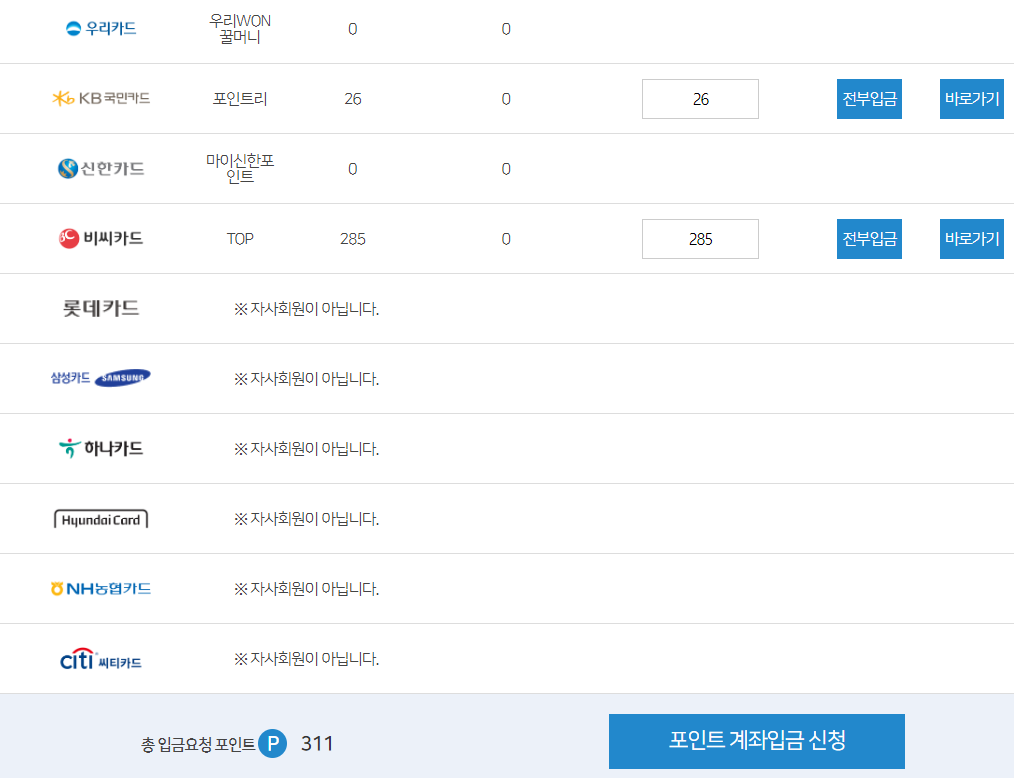Click the Citi Card logo
1014x778 pixels.
[x=101, y=659]
